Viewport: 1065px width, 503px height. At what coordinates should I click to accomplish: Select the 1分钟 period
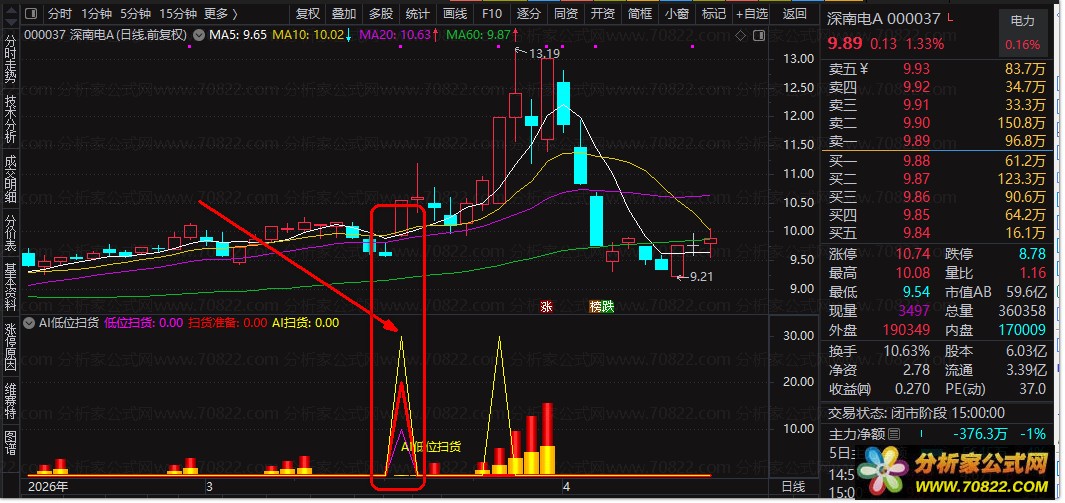tap(96, 14)
